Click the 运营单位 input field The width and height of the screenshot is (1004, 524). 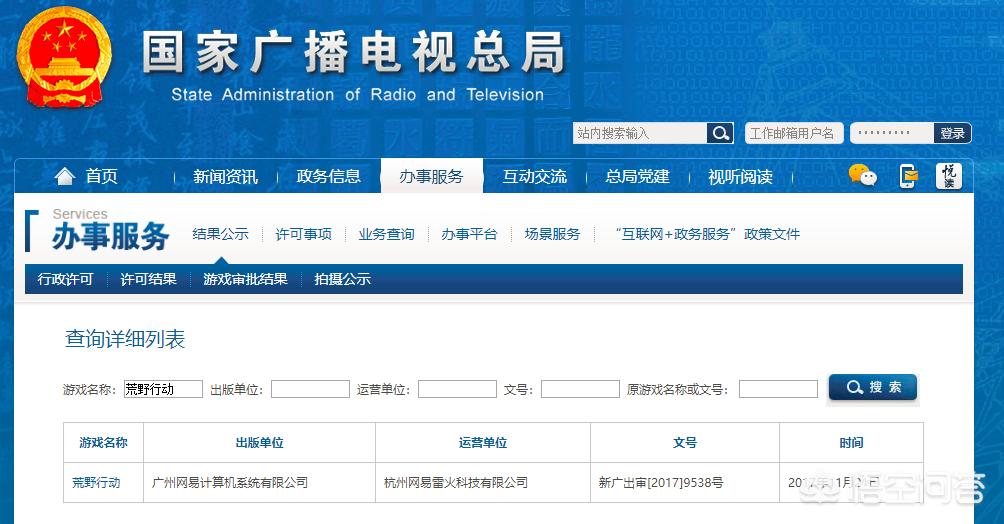457,389
